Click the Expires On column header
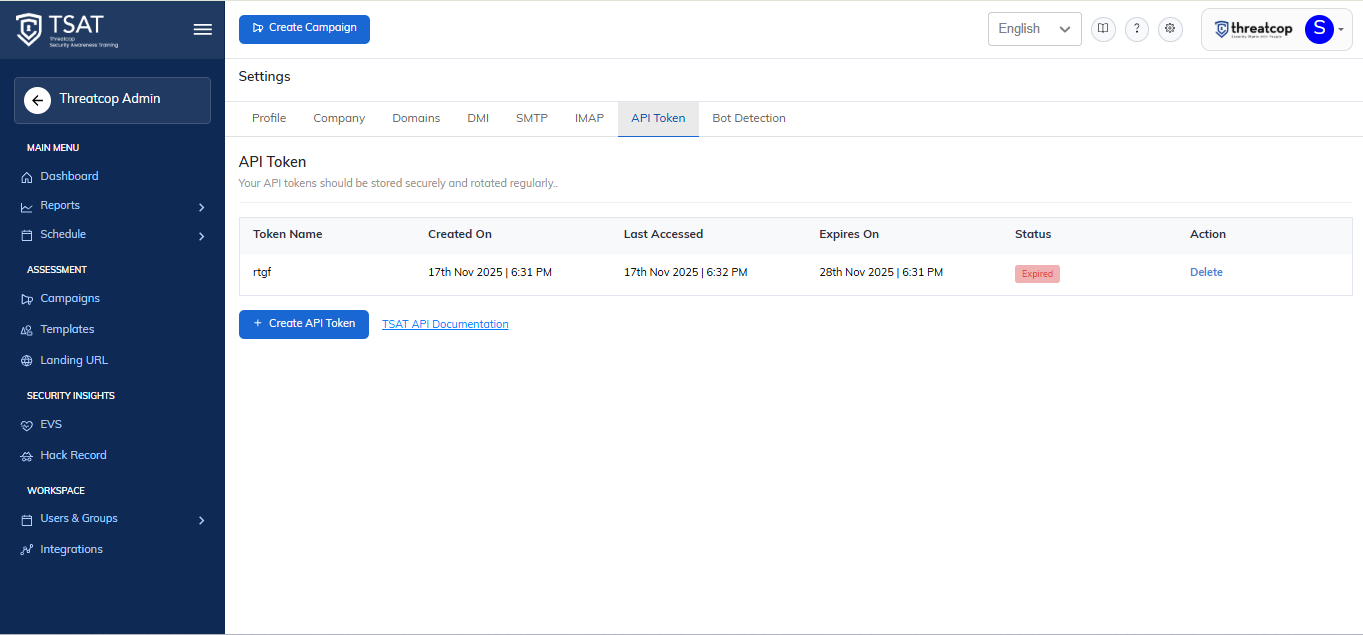 point(849,234)
